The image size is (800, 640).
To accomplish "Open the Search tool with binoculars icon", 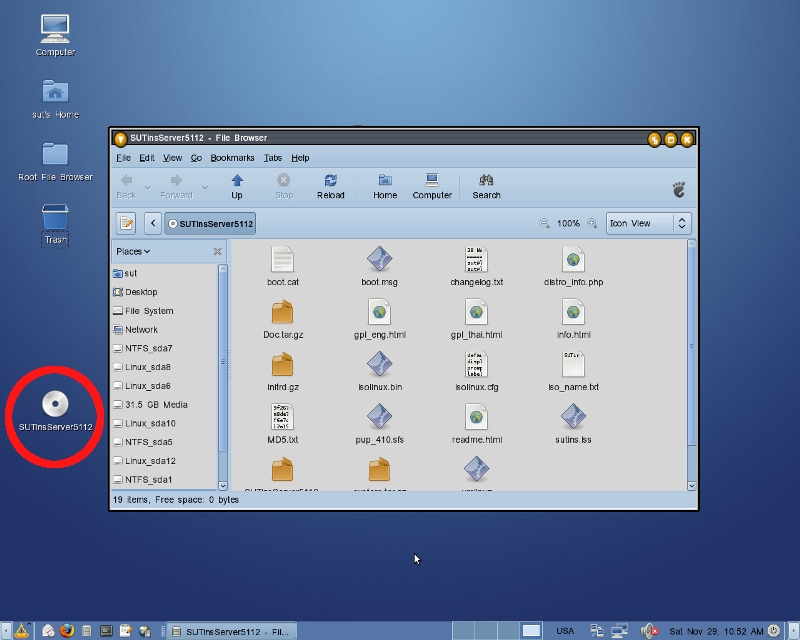I will pos(486,186).
